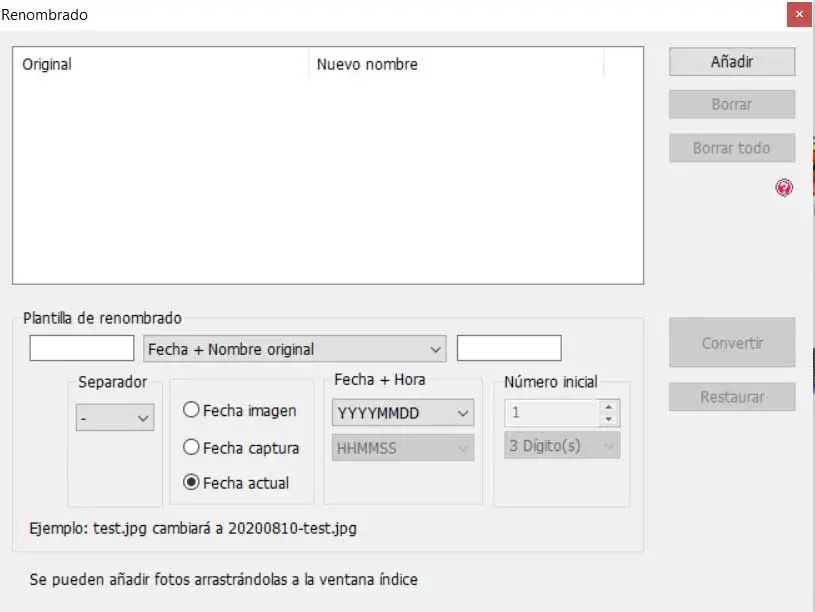Click the Restaurar button
The image size is (815, 612).
[732, 397]
